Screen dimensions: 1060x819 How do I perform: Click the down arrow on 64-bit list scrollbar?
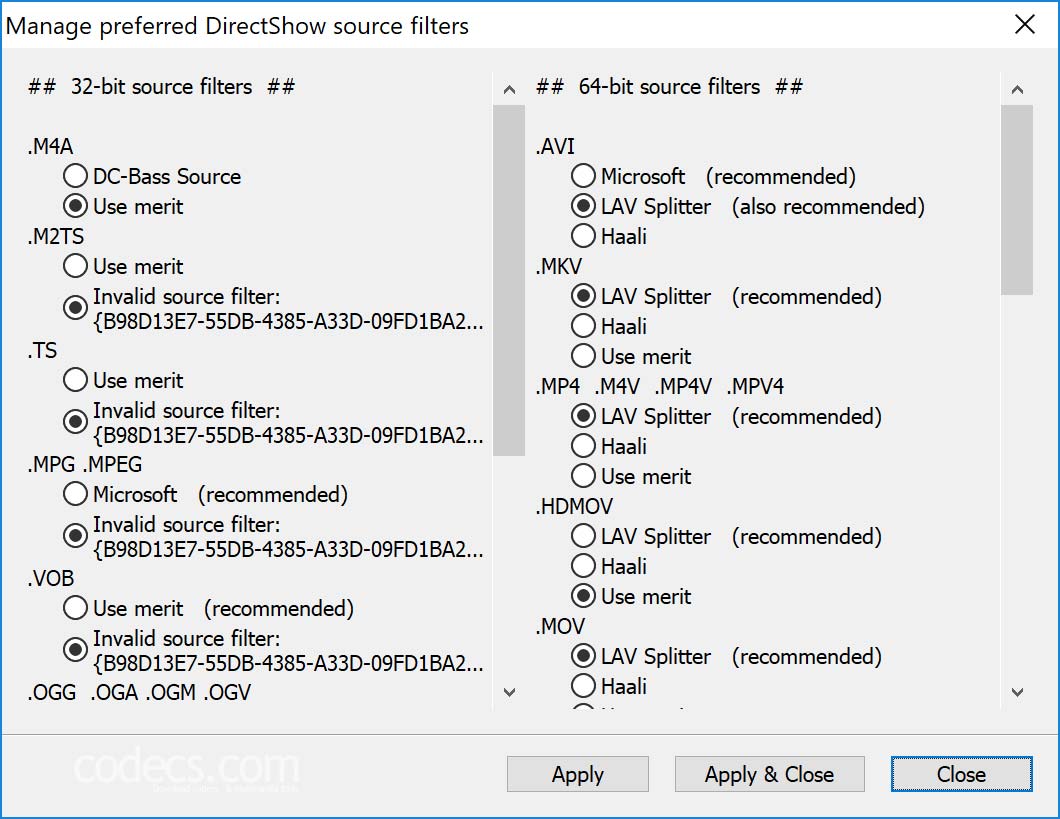1017,692
